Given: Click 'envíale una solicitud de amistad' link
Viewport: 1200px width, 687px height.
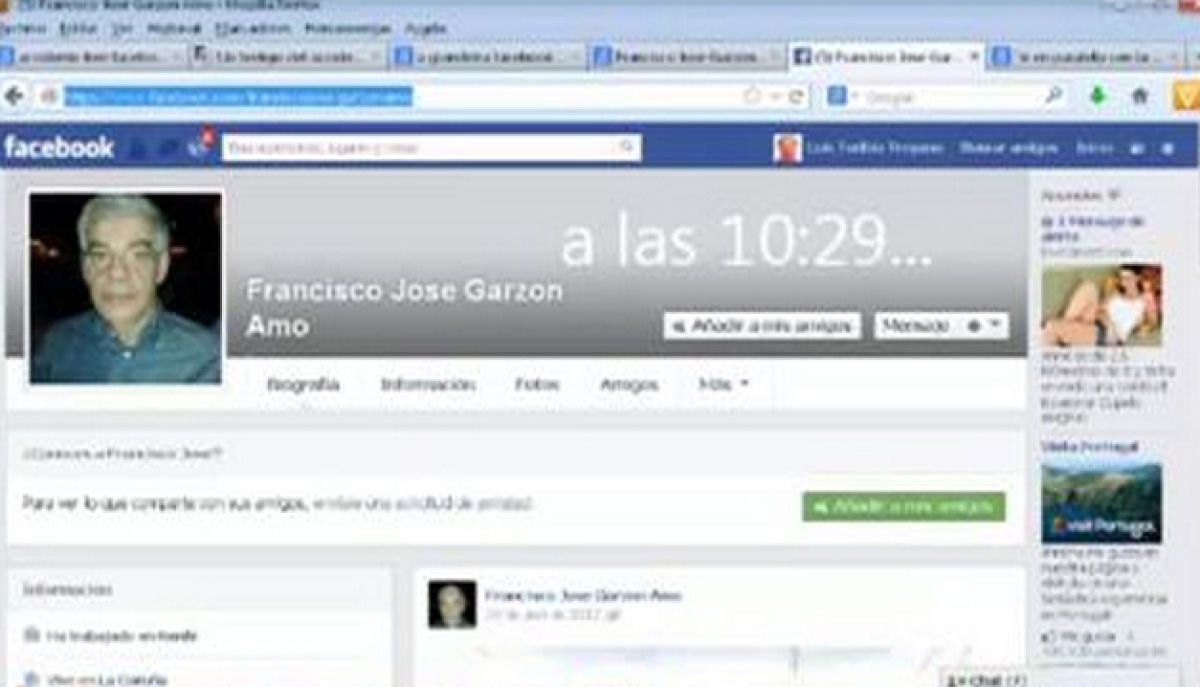Looking at the screenshot, I should (423, 504).
